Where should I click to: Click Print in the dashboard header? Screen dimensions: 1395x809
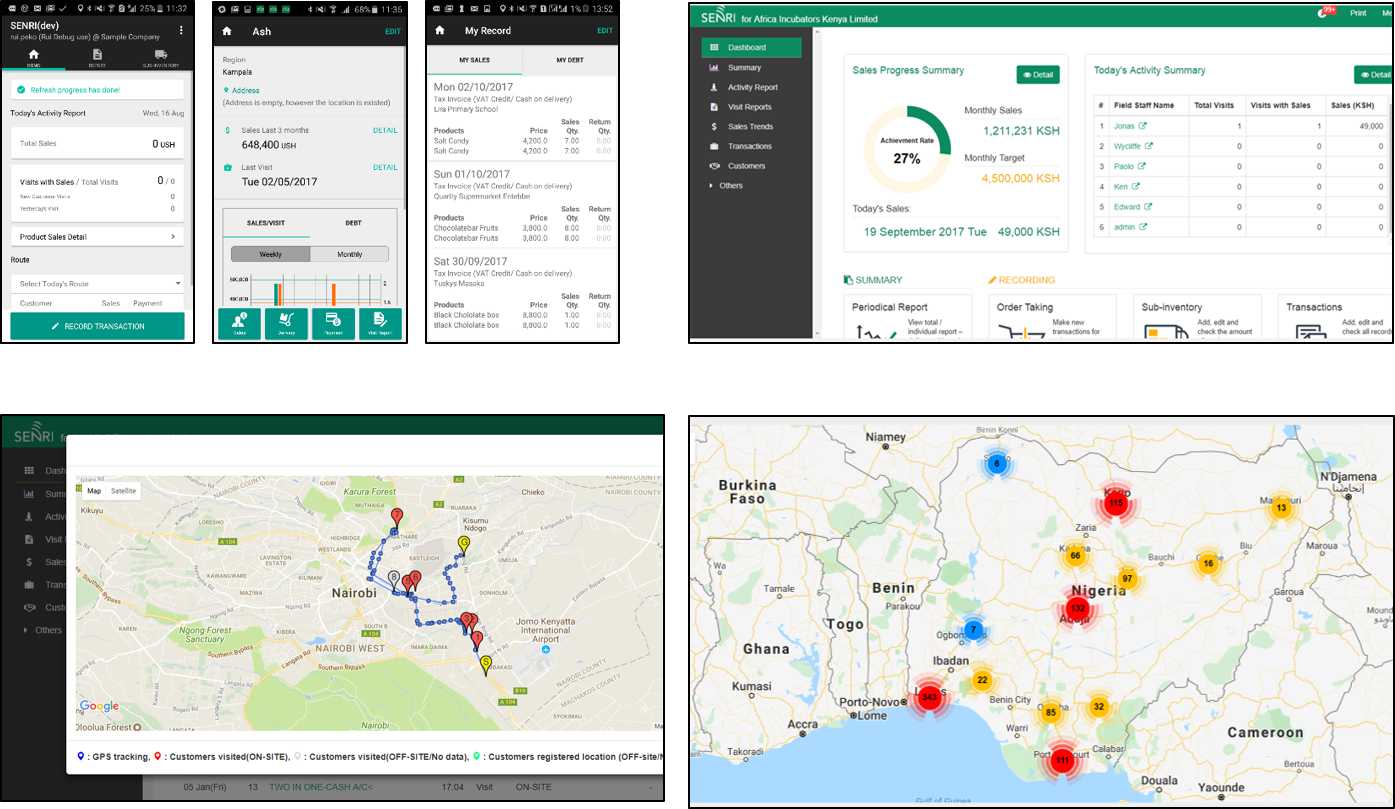pos(1358,13)
